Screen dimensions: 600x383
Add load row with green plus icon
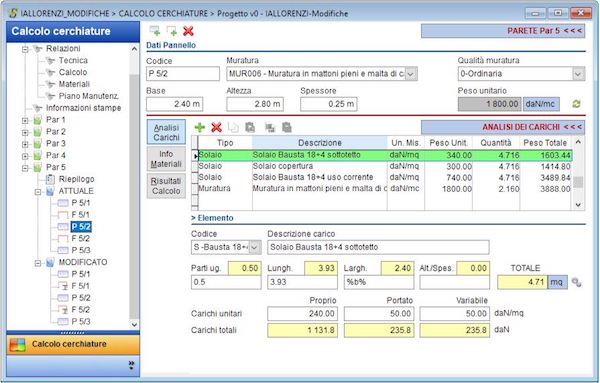click(x=199, y=127)
